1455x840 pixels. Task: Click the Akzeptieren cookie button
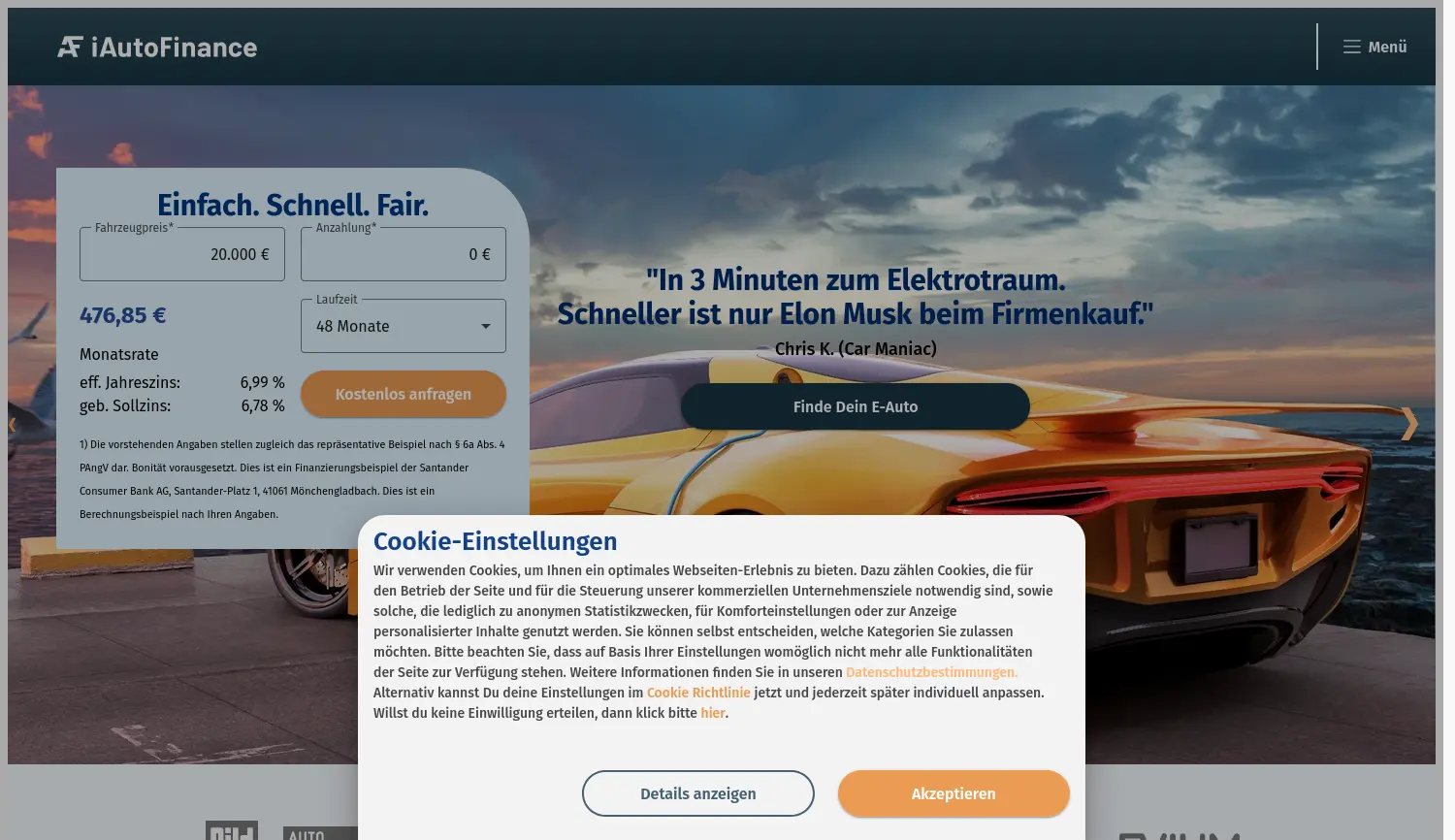[954, 793]
